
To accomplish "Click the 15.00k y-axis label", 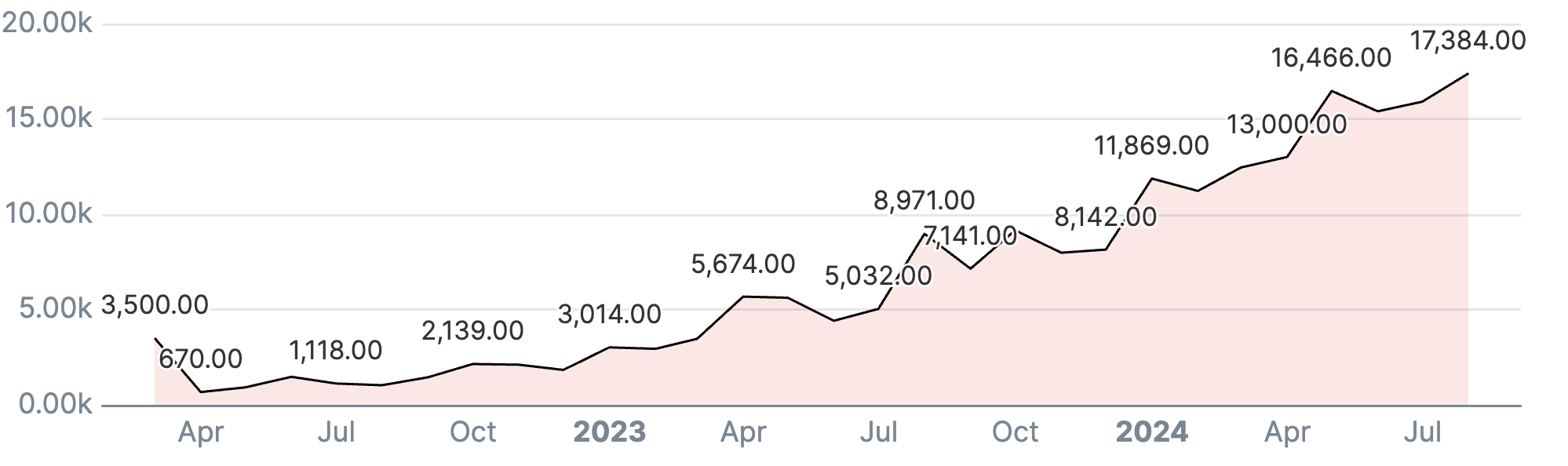I will [49, 118].
